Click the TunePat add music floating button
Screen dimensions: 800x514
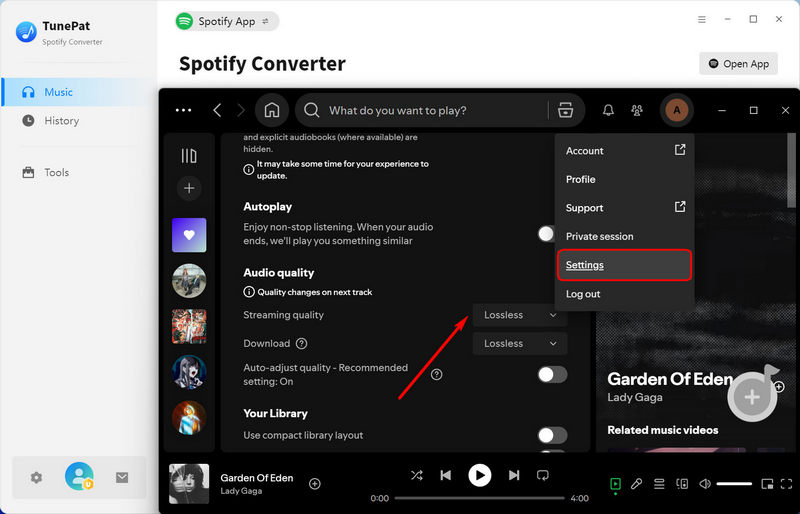click(x=752, y=397)
